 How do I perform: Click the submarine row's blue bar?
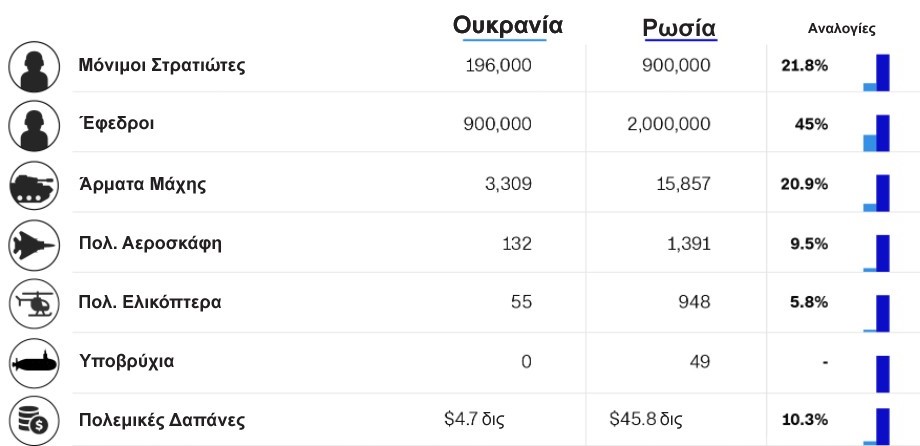click(882, 374)
